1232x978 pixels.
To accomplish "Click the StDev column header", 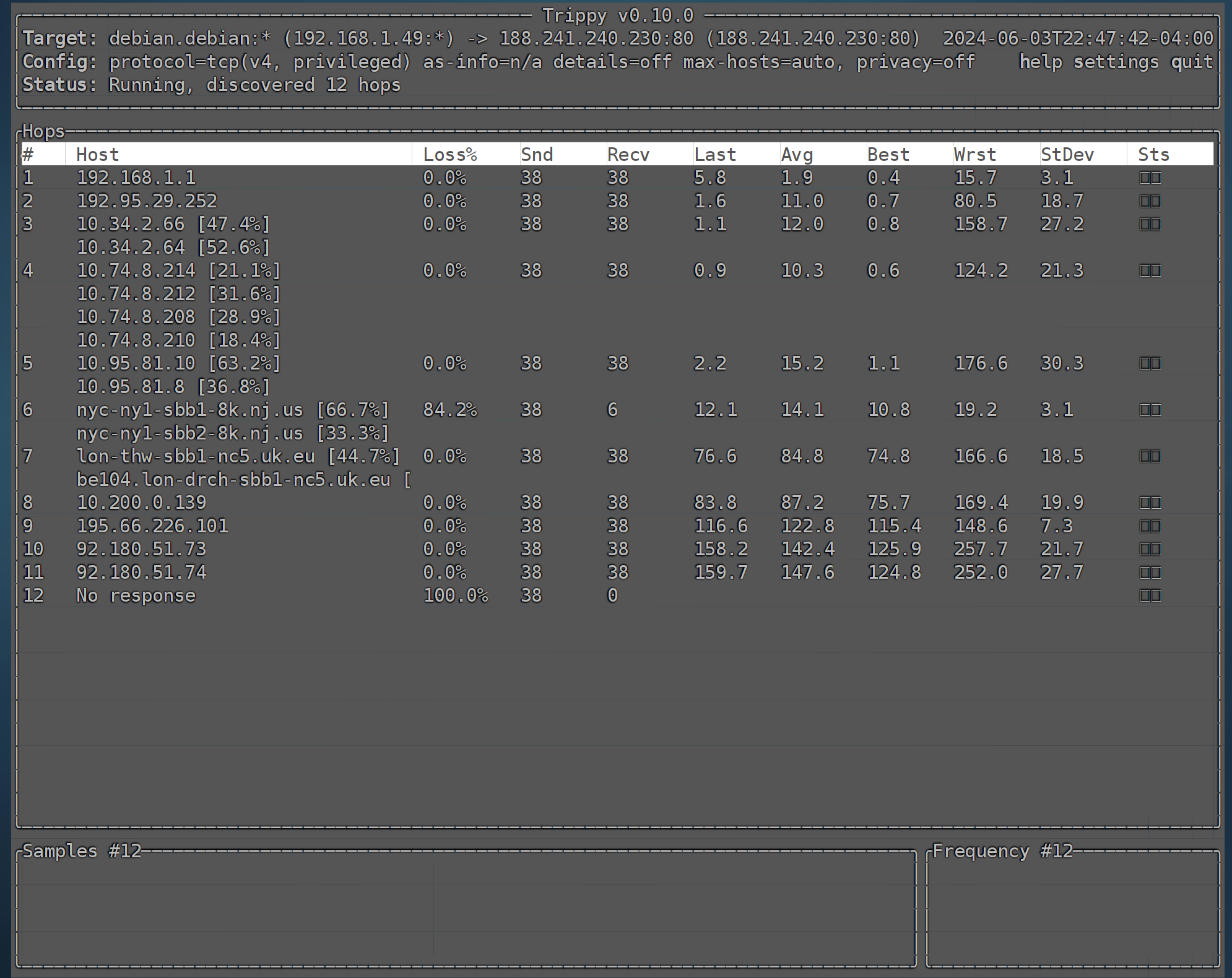I will (x=1067, y=155).
